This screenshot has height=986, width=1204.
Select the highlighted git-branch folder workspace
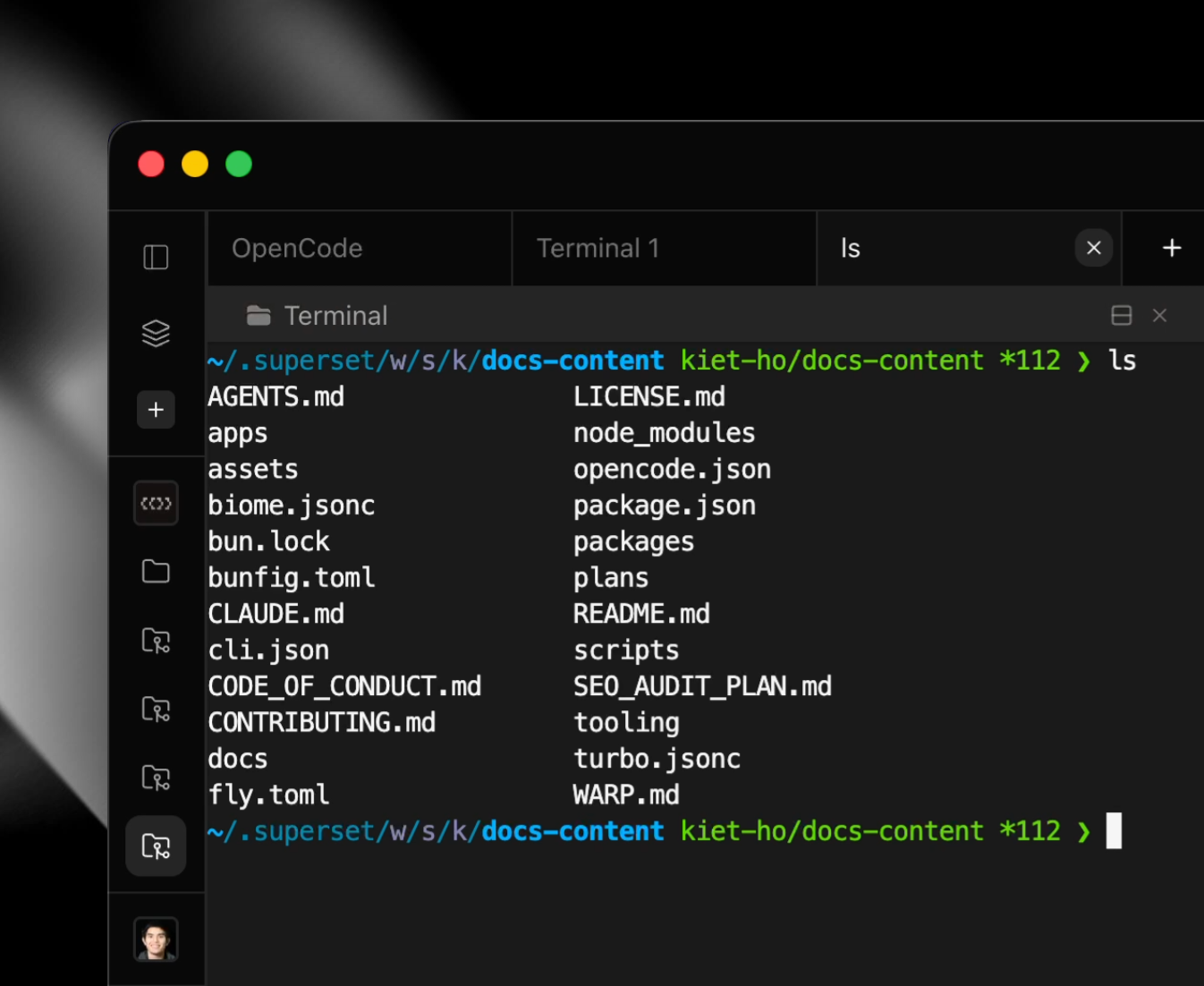(156, 846)
